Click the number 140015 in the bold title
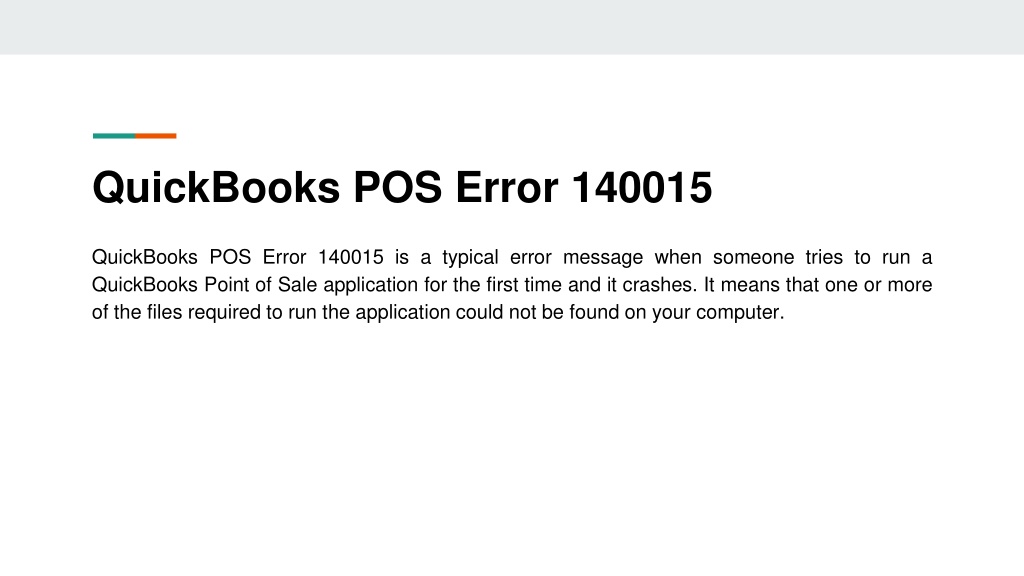1024x576 pixels. pos(642,188)
